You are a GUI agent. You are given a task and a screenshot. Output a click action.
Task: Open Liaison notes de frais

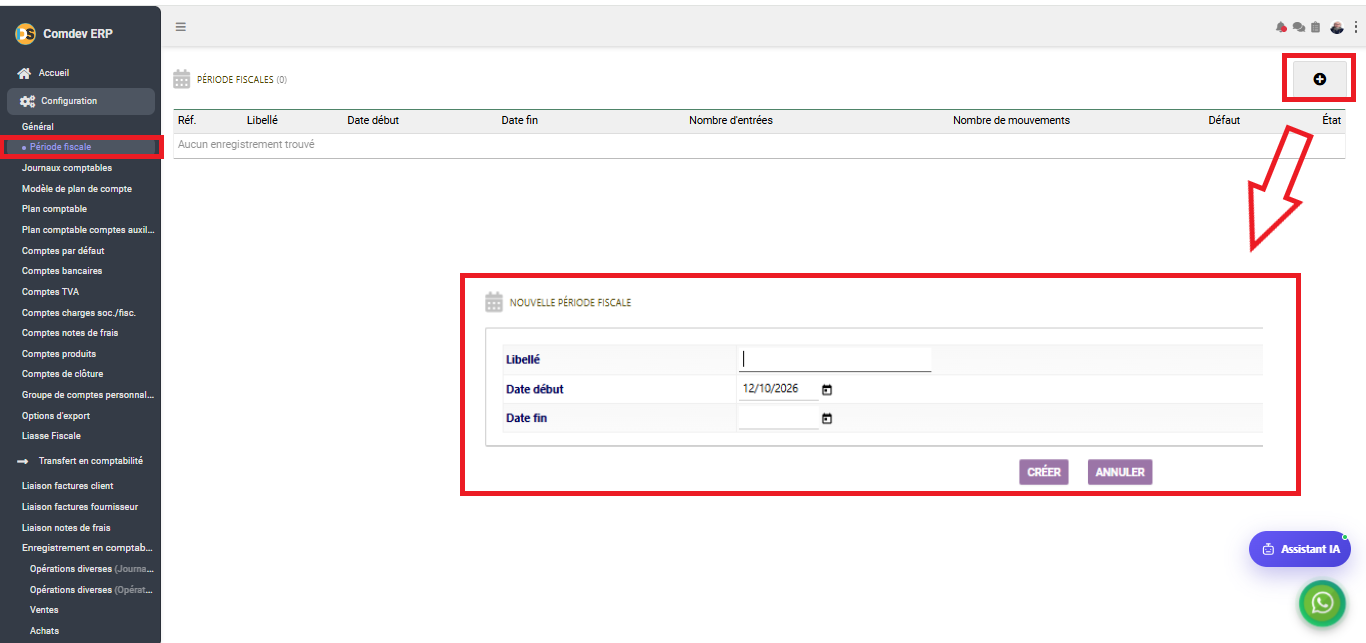[x=66, y=528]
